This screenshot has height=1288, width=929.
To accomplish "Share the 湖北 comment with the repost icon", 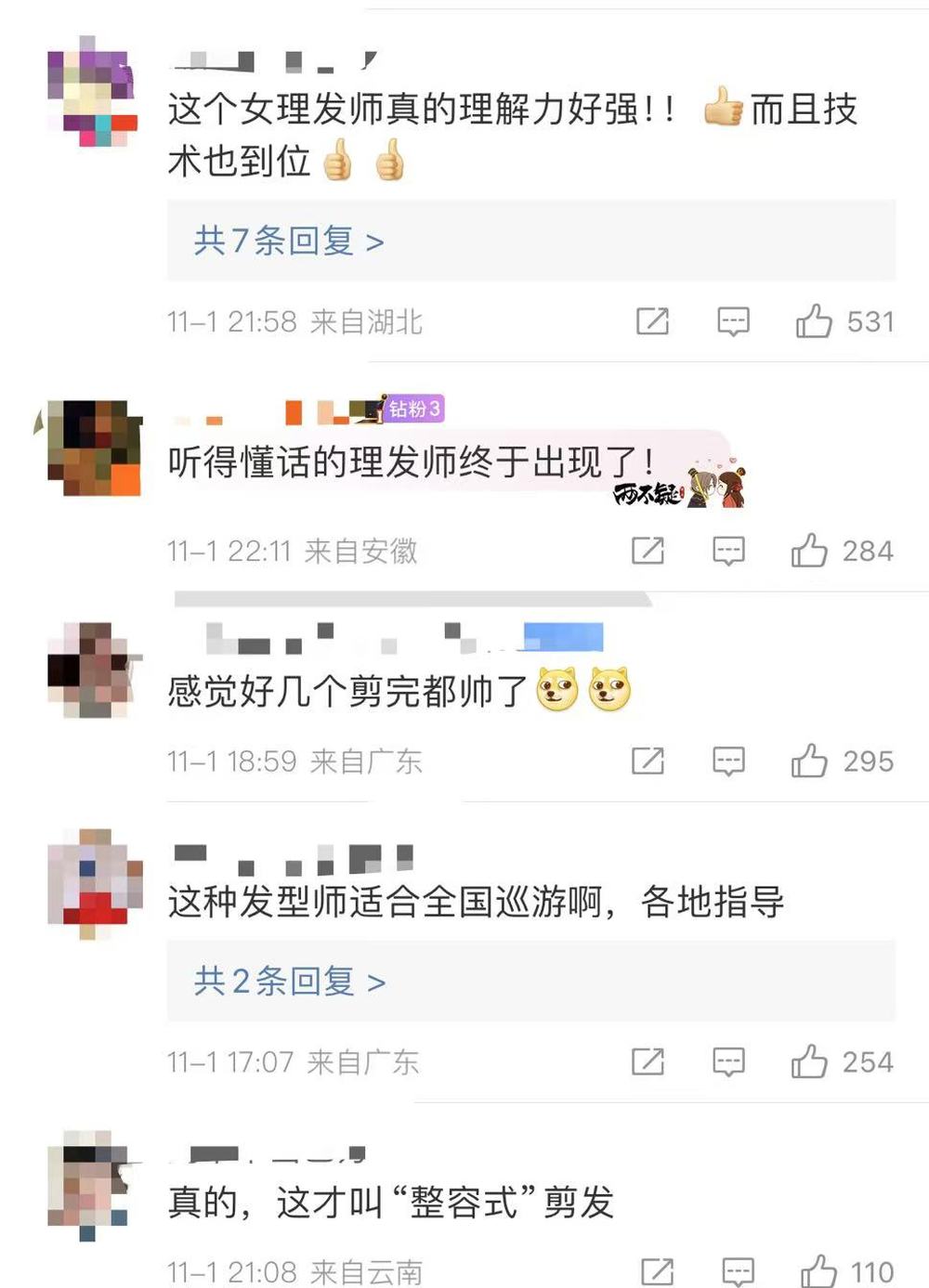I will [x=652, y=321].
